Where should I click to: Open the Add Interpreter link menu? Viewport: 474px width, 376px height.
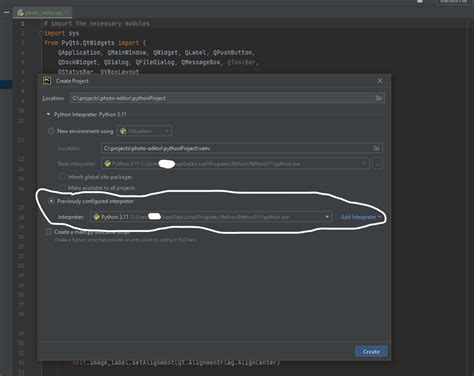click(361, 217)
